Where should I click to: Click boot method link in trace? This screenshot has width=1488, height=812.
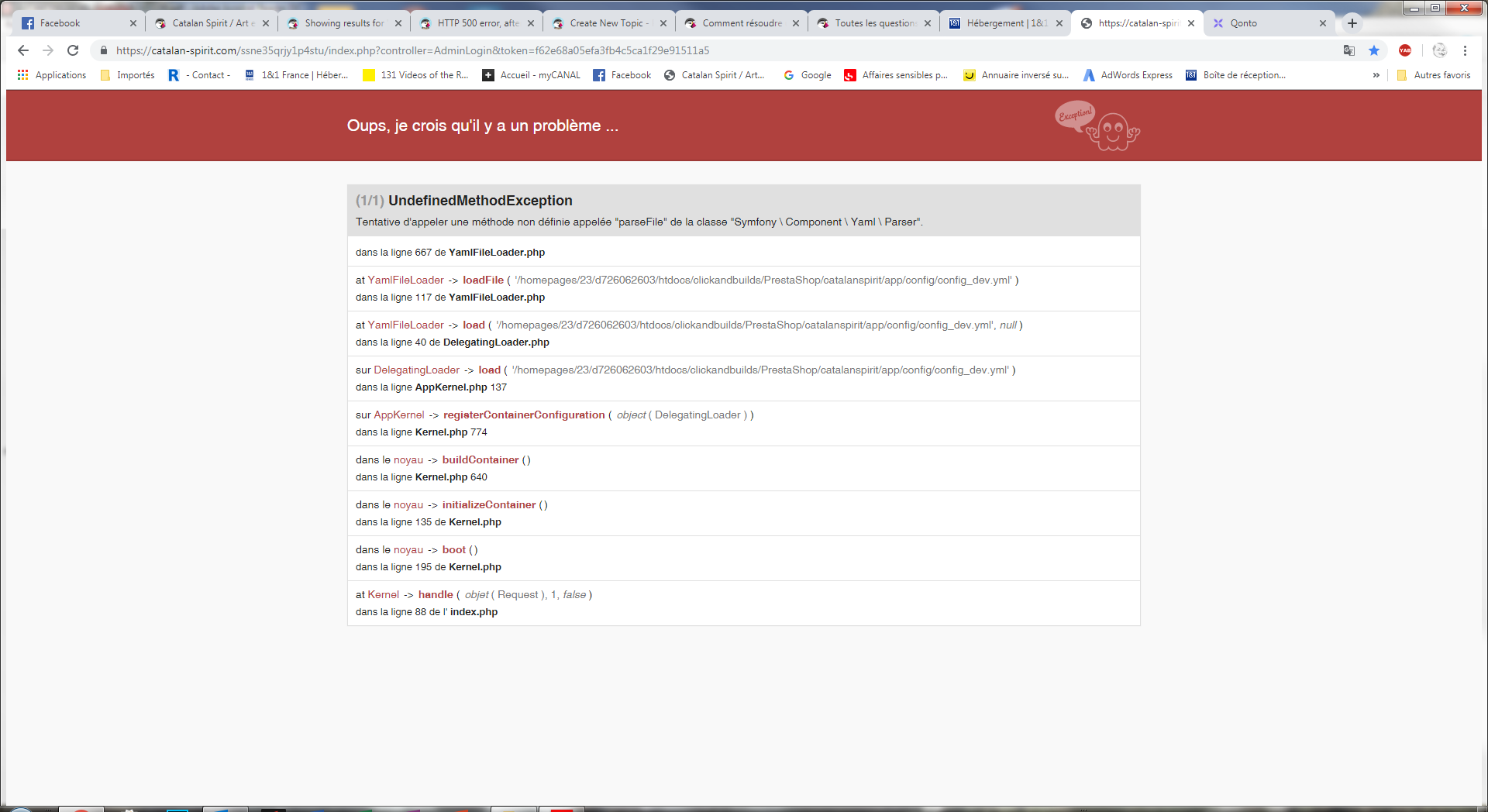(x=454, y=550)
